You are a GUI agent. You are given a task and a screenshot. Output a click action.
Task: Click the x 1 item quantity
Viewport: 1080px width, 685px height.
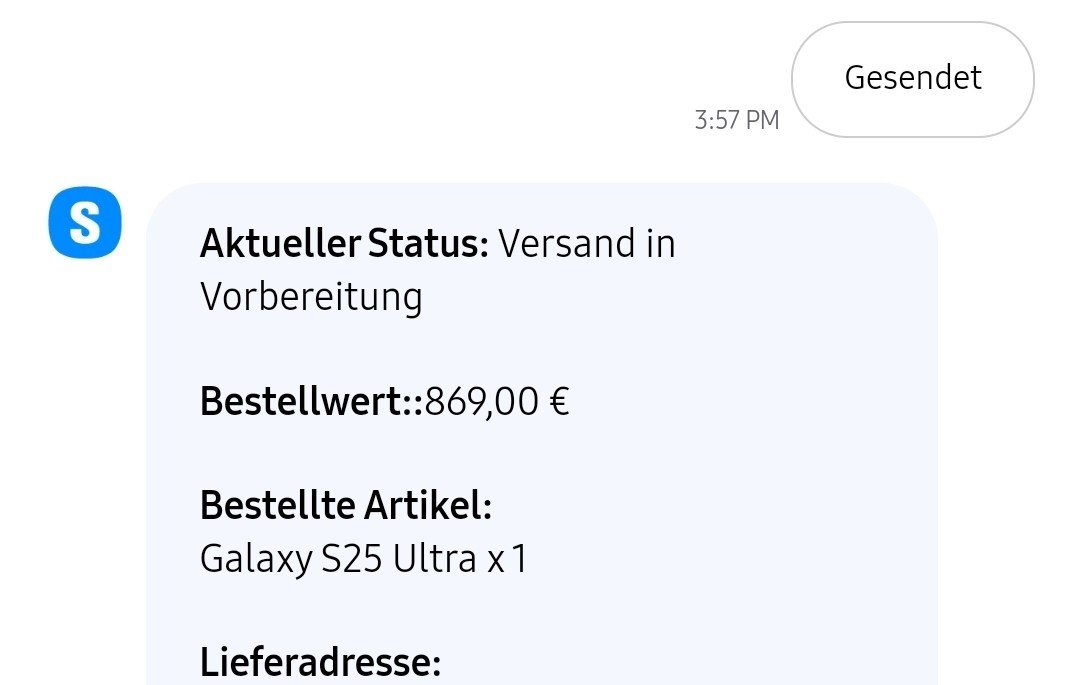pos(506,560)
